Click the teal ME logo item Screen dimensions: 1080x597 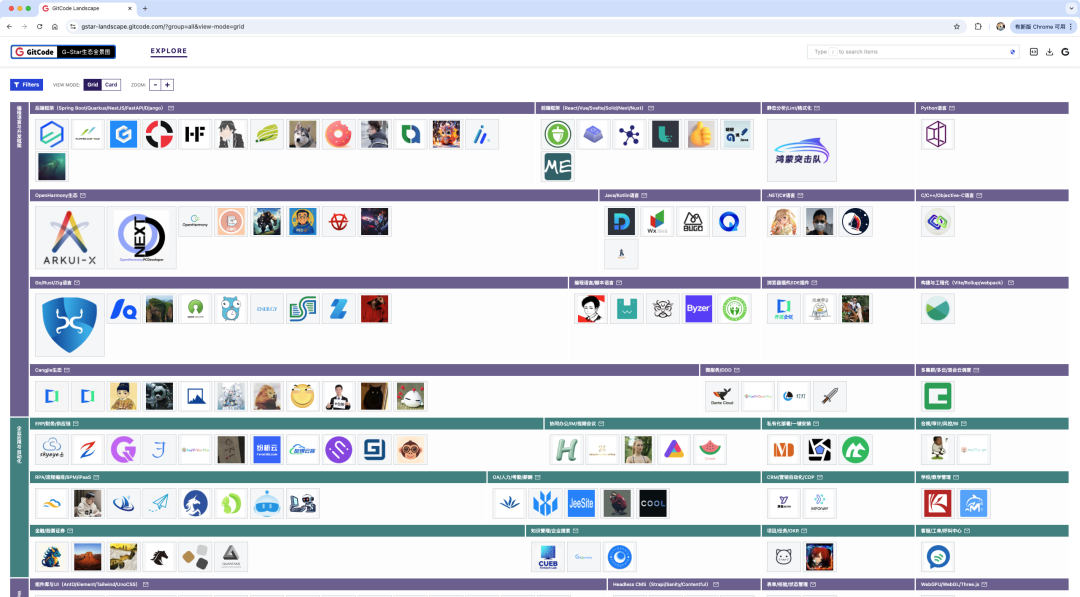pyautogui.click(x=558, y=167)
